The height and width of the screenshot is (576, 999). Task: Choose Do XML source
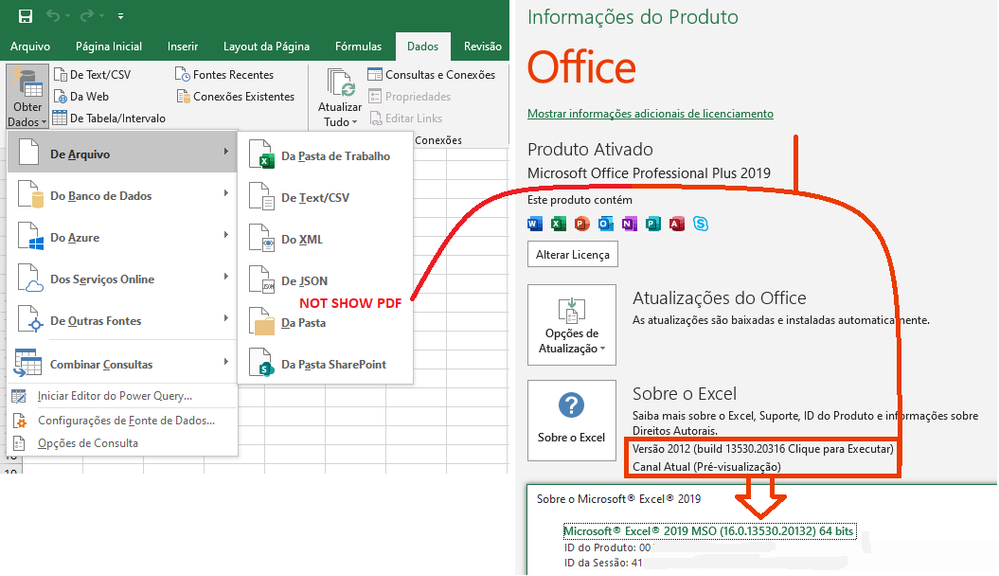click(326, 239)
